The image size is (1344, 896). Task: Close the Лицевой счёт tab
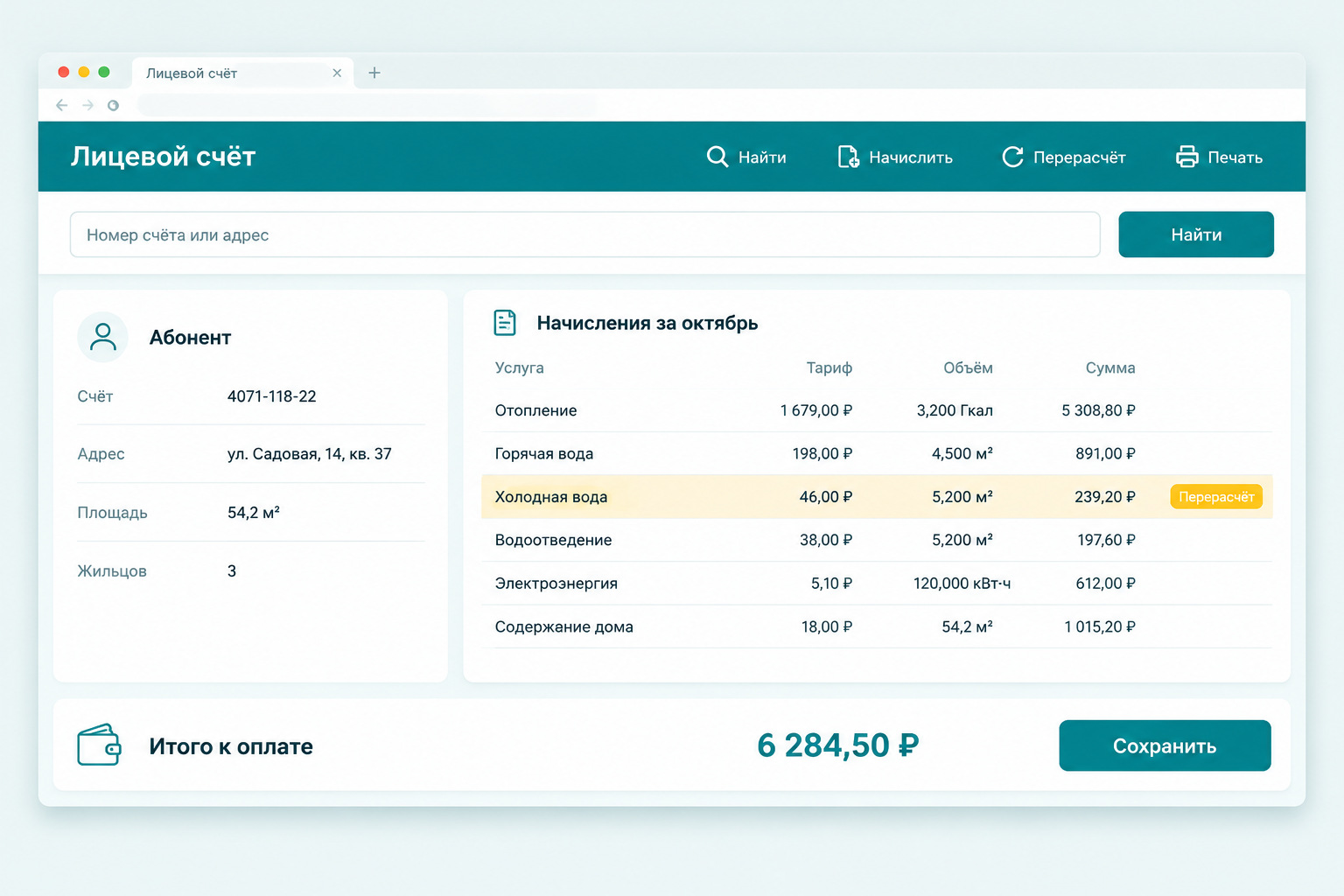(337, 73)
